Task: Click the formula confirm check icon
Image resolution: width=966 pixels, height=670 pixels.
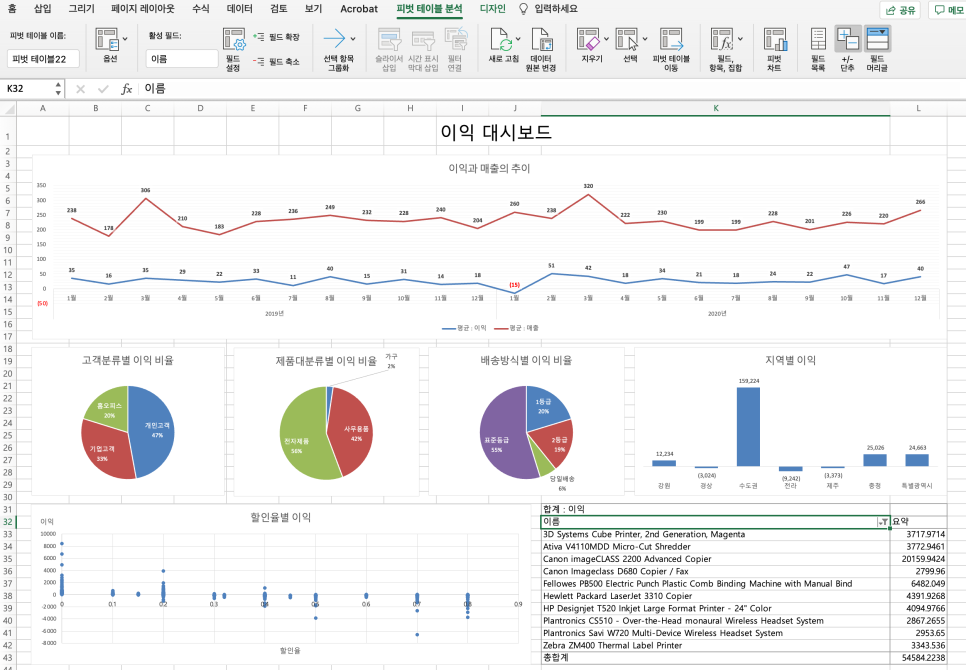Action: click(103, 89)
